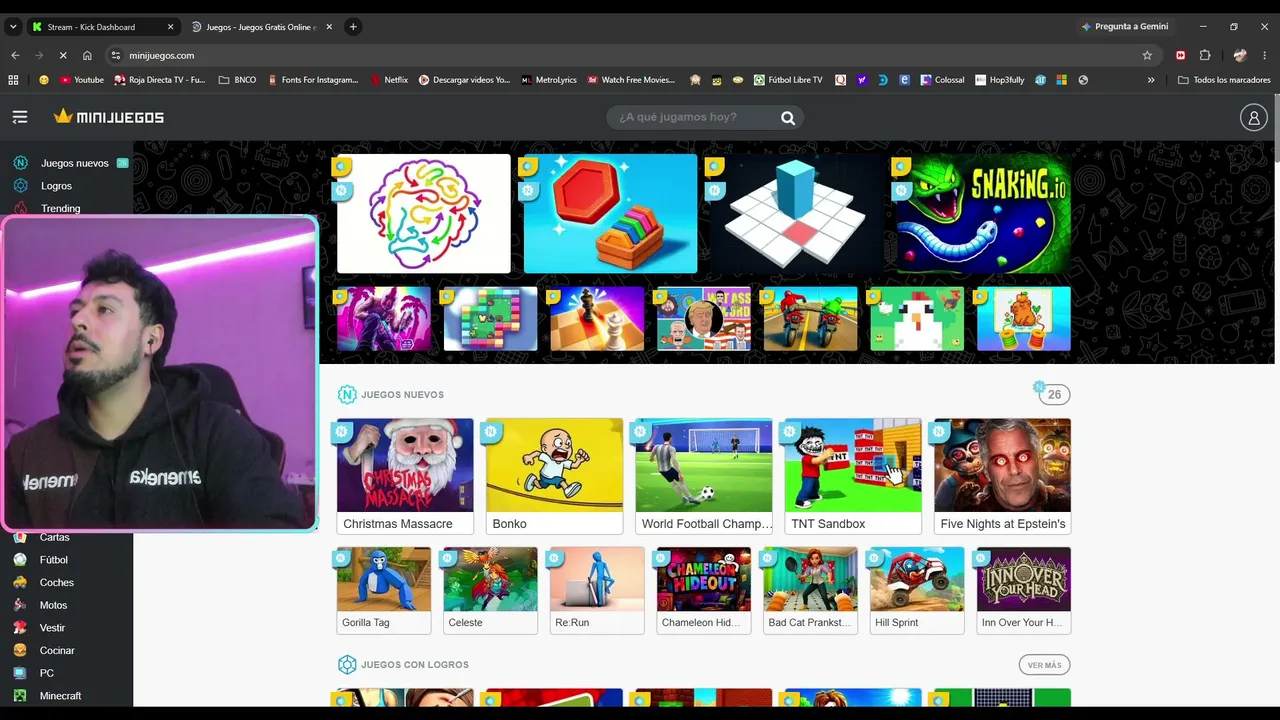The image size is (1280, 720).
Task: Open the Snaking.io featured game thumbnail
Action: click(x=984, y=213)
